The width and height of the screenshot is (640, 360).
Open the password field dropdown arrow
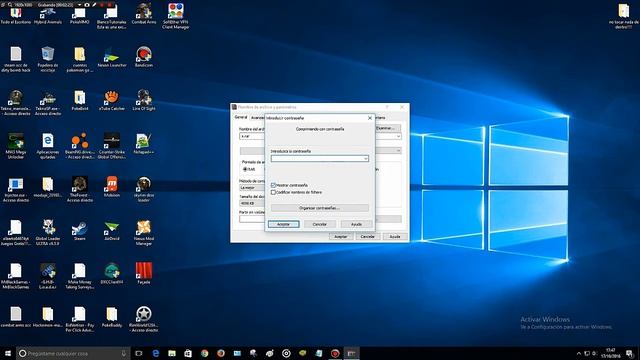tap(365, 158)
